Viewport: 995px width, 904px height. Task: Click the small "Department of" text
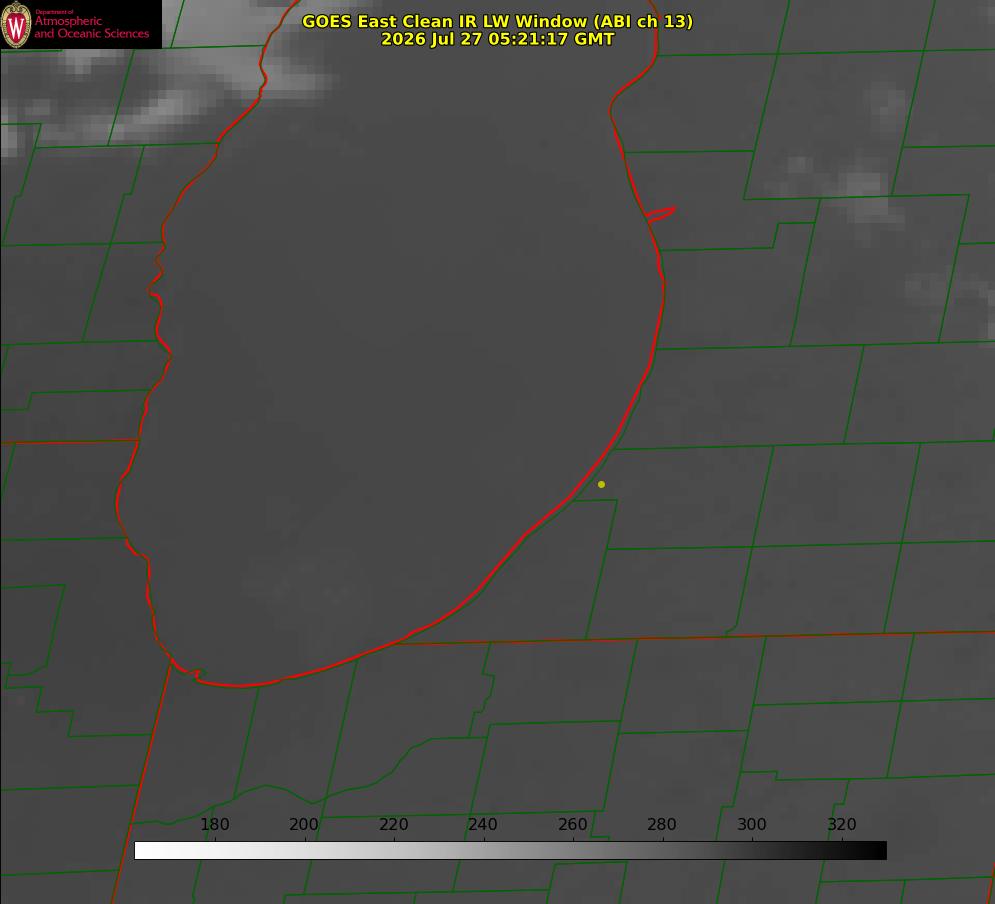point(55,12)
